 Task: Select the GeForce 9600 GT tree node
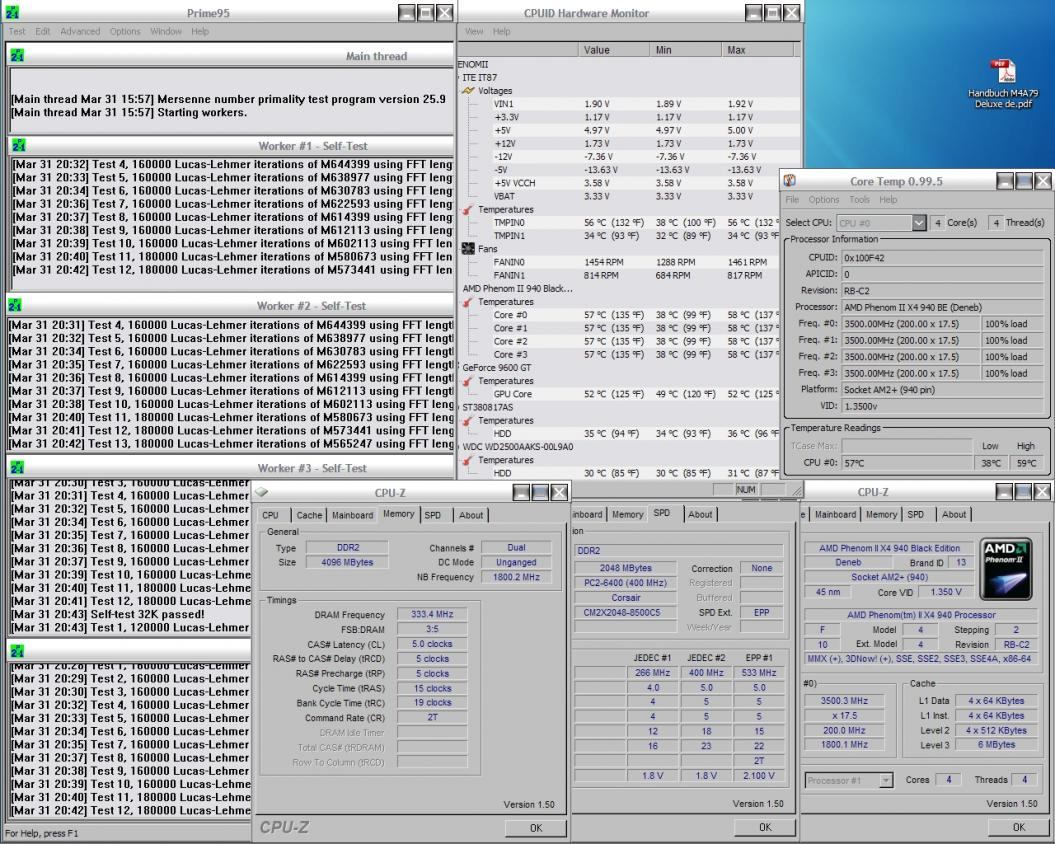pyautogui.click(x=497, y=367)
